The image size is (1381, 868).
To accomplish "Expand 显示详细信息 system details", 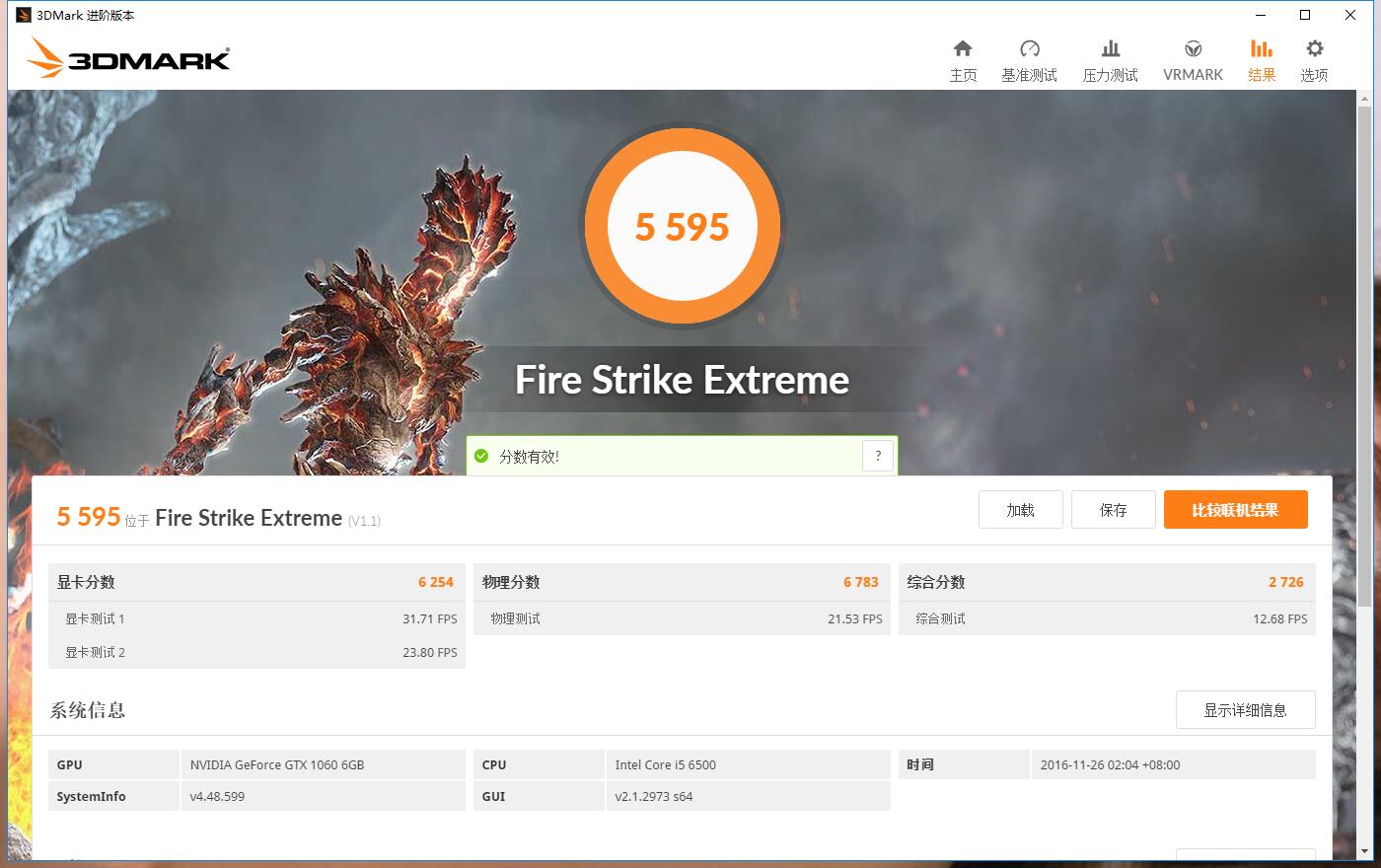I will pos(1245,710).
